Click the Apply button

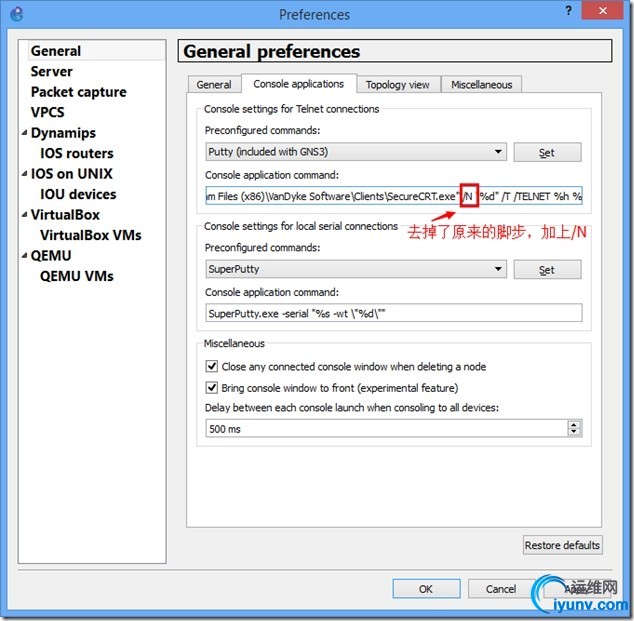577,589
